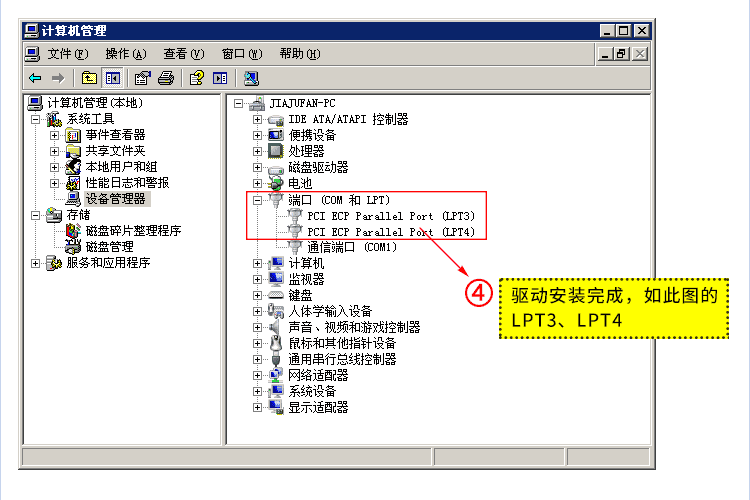This screenshot has height=500, width=750.
Task: Expand the 电池 node
Action: pyautogui.click(x=257, y=184)
